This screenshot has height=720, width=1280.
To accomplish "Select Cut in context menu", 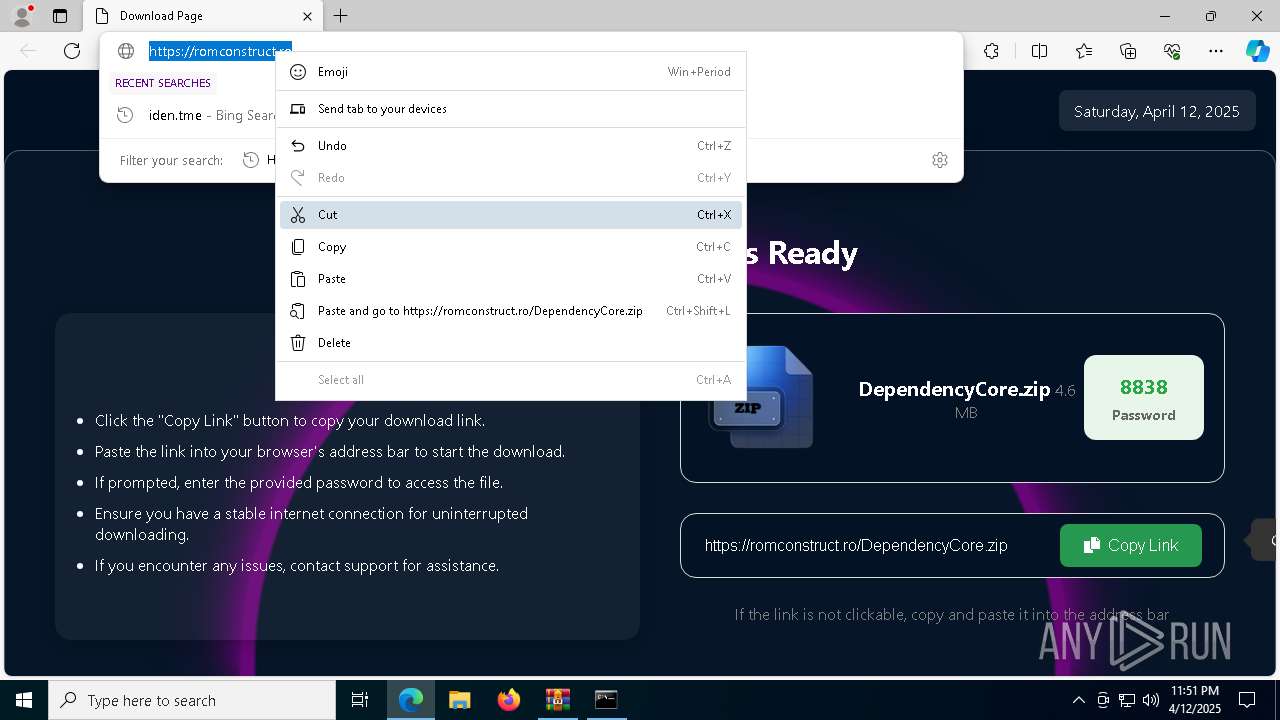I will 510,215.
